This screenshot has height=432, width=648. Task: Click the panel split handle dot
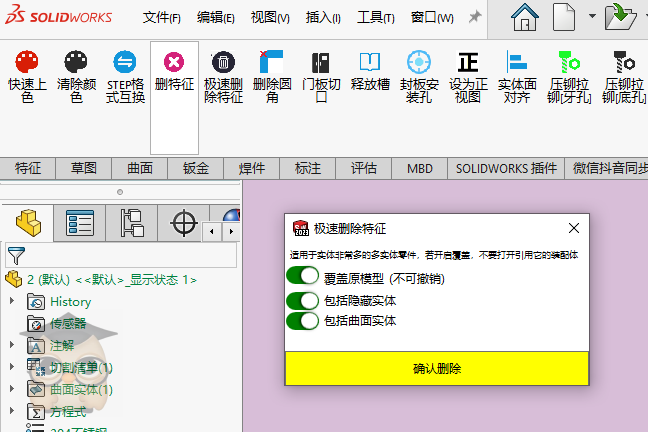click(120, 192)
